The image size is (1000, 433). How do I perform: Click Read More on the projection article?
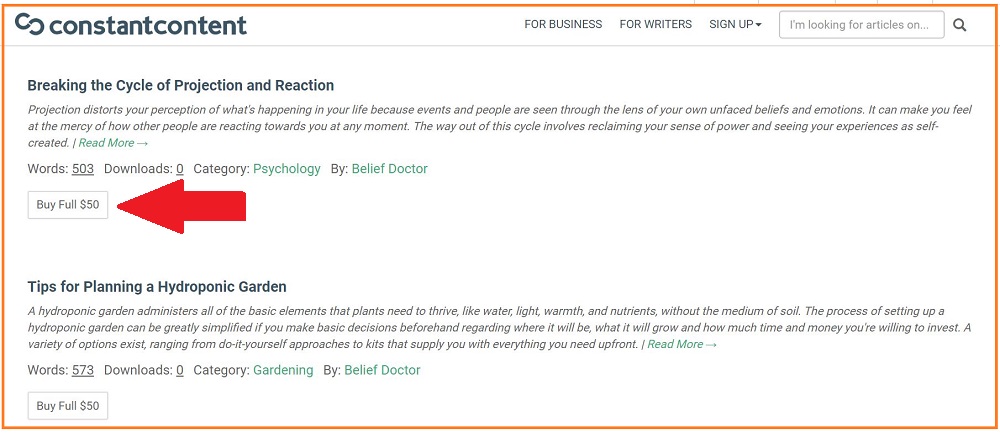tap(114, 143)
